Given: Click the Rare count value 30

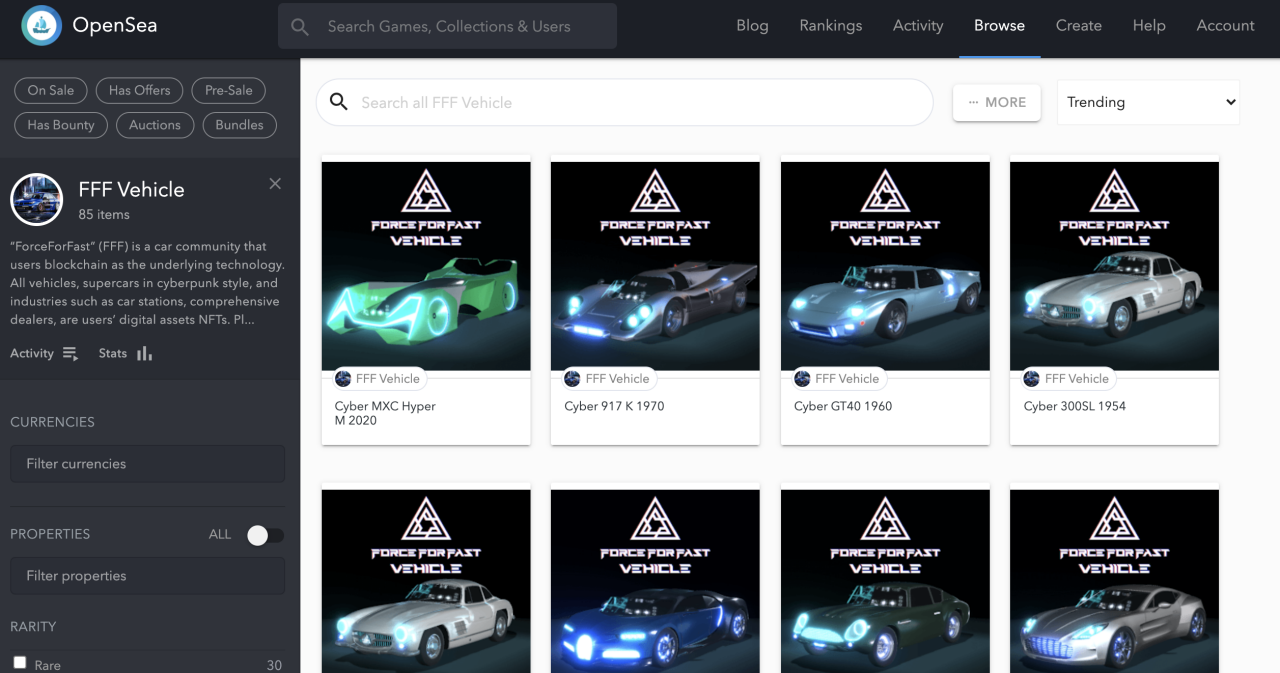Looking at the screenshot, I should pyautogui.click(x=274, y=665).
